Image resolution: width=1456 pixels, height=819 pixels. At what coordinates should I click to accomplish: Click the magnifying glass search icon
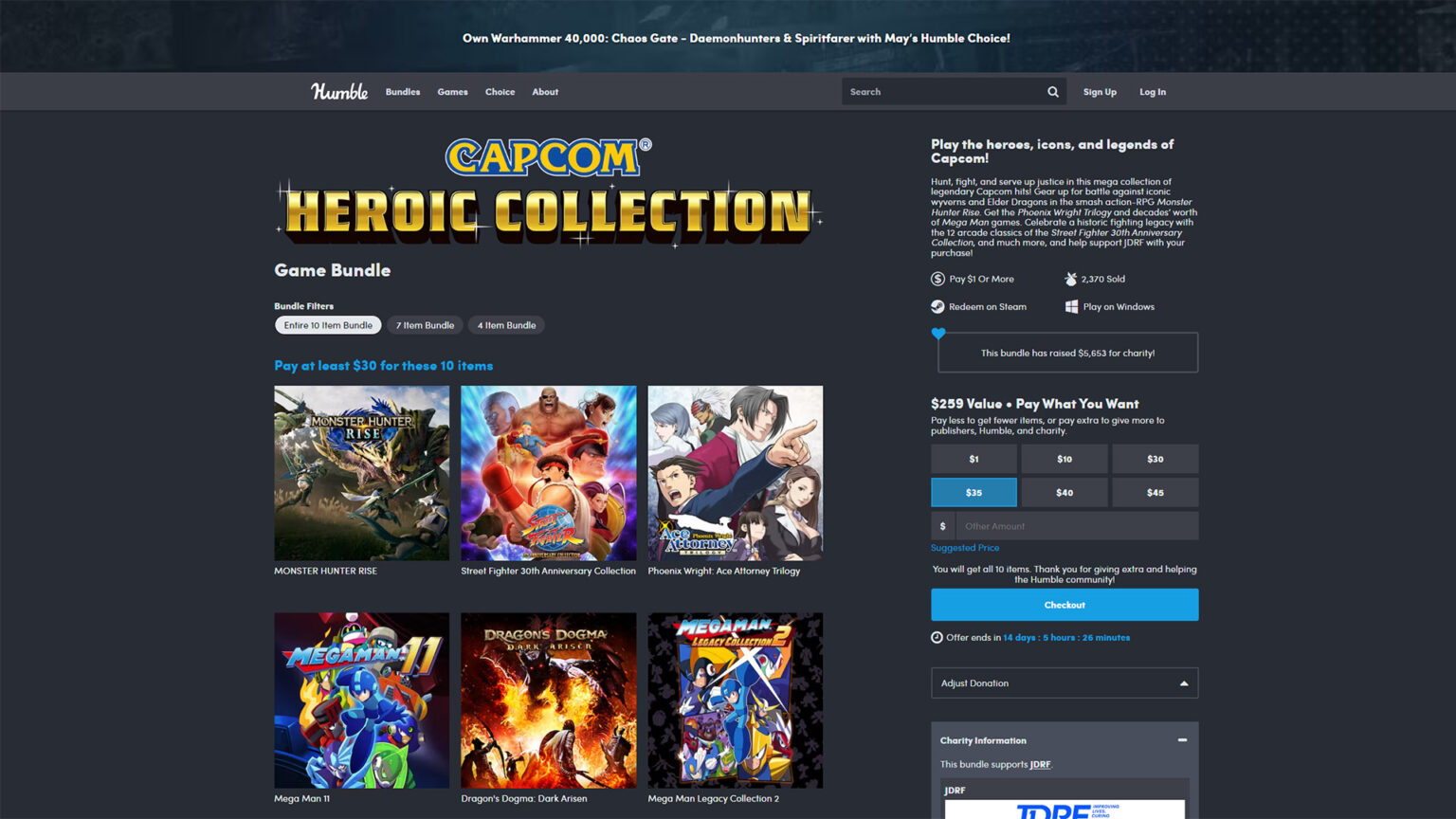pos(1052,91)
